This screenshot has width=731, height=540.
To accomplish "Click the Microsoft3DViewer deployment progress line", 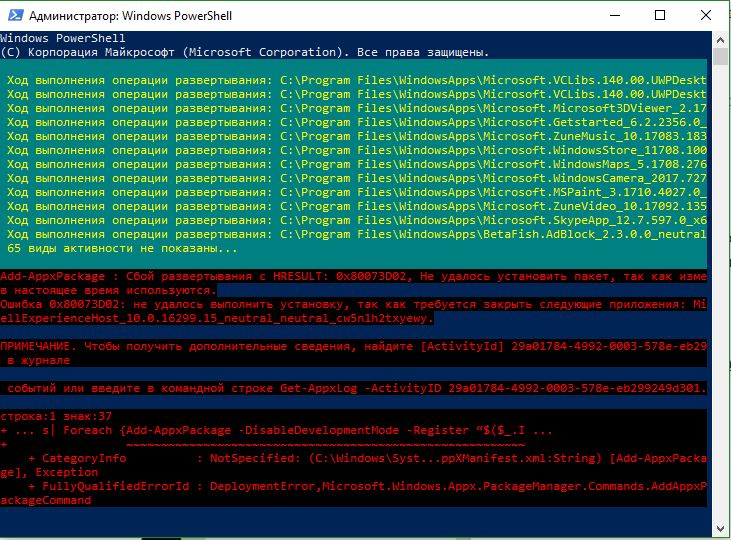I will [x=357, y=108].
